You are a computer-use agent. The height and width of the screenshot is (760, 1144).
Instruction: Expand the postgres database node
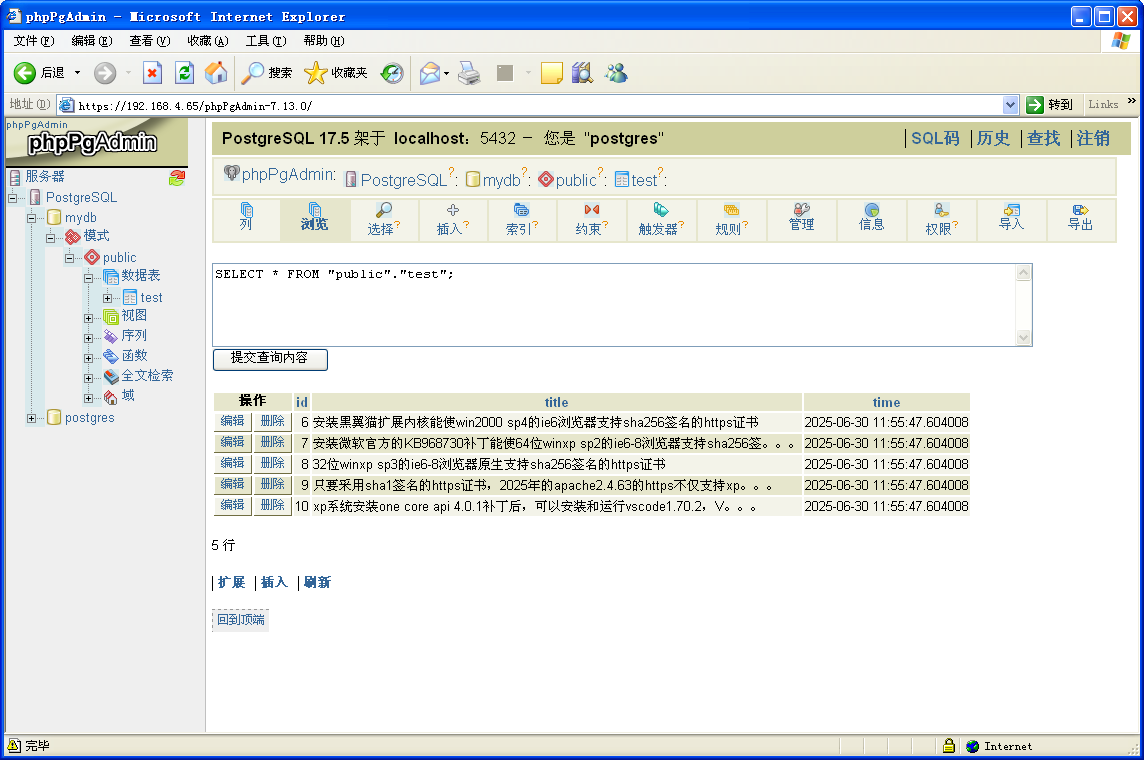pyautogui.click(x=31, y=419)
